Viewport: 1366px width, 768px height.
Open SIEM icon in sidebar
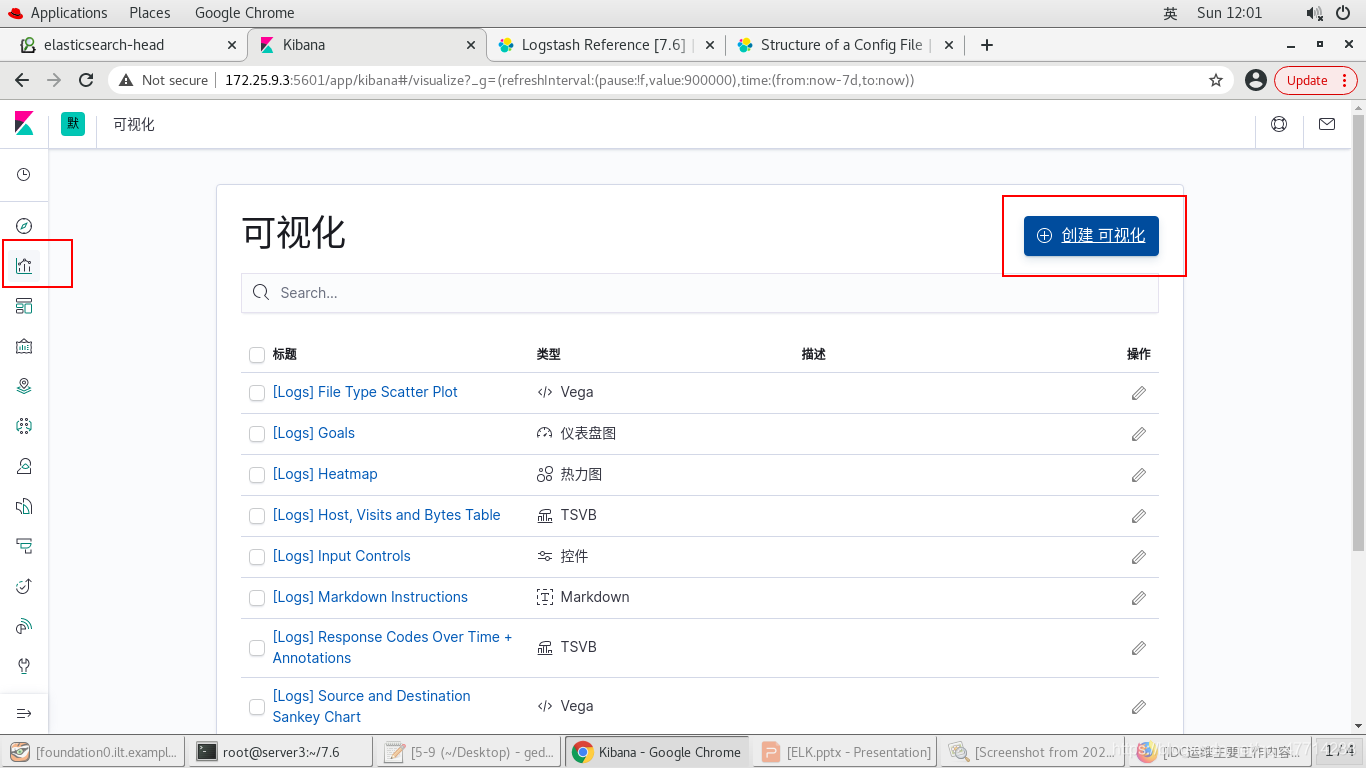click(24, 626)
